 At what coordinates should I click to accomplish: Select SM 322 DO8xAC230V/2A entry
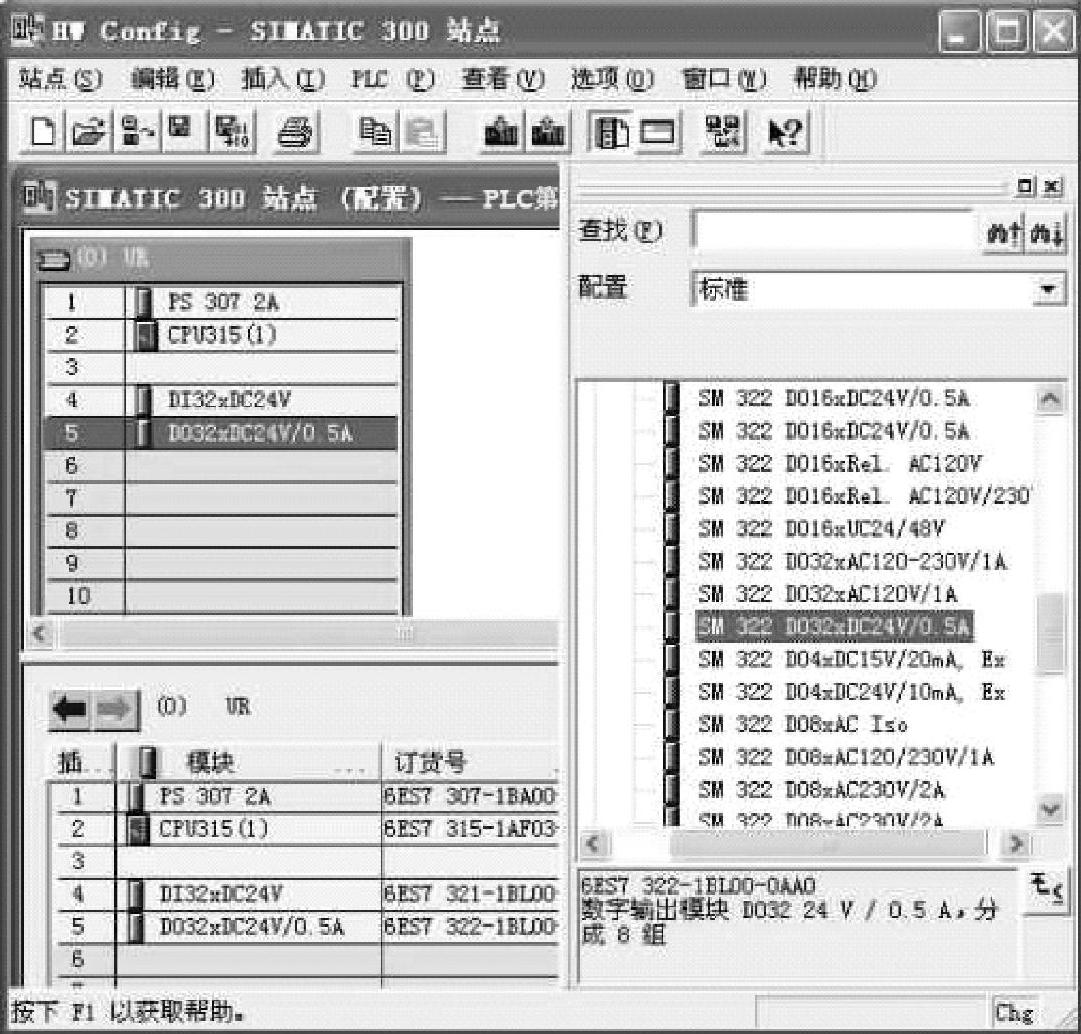coord(821,789)
